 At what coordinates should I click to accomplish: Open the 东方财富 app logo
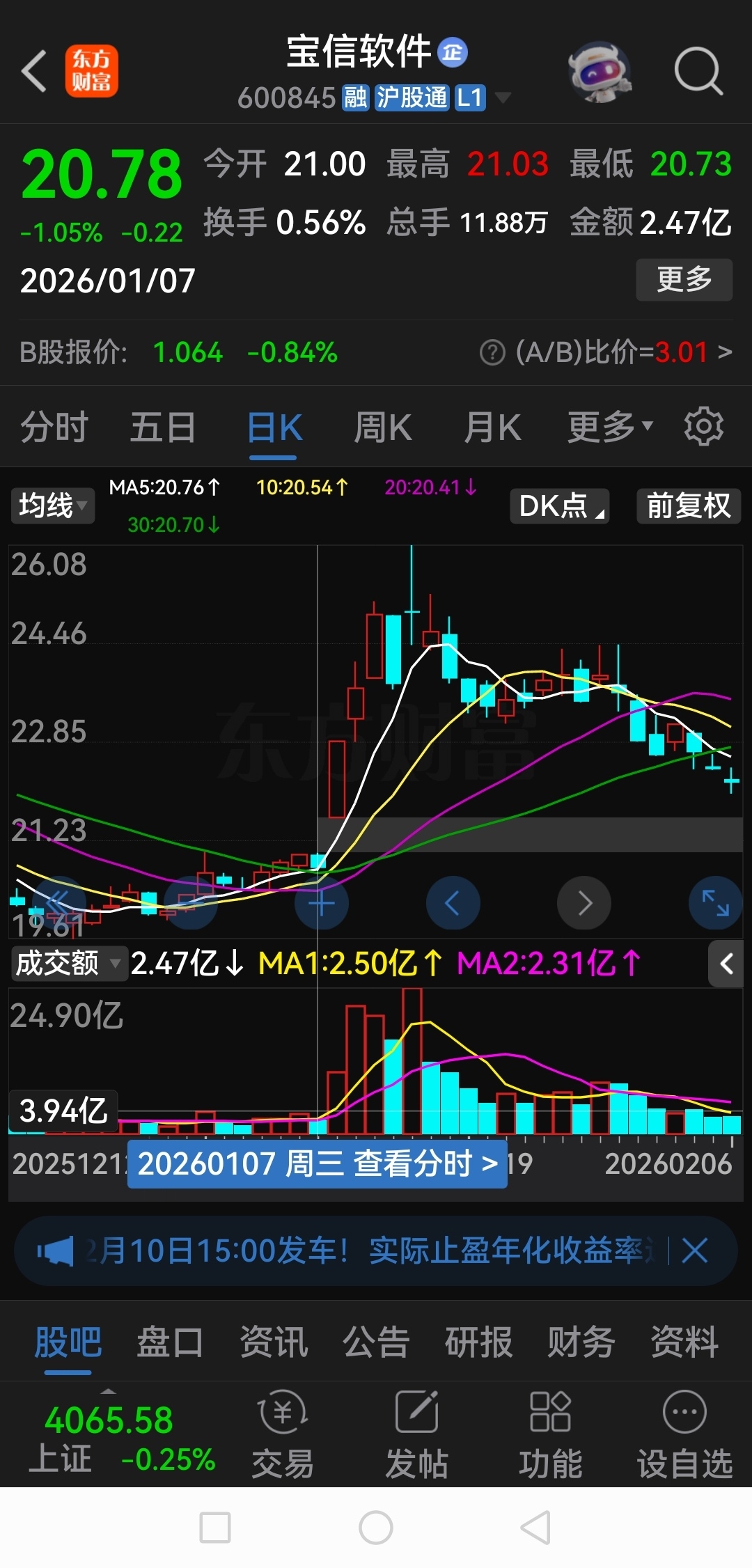(92, 71)
